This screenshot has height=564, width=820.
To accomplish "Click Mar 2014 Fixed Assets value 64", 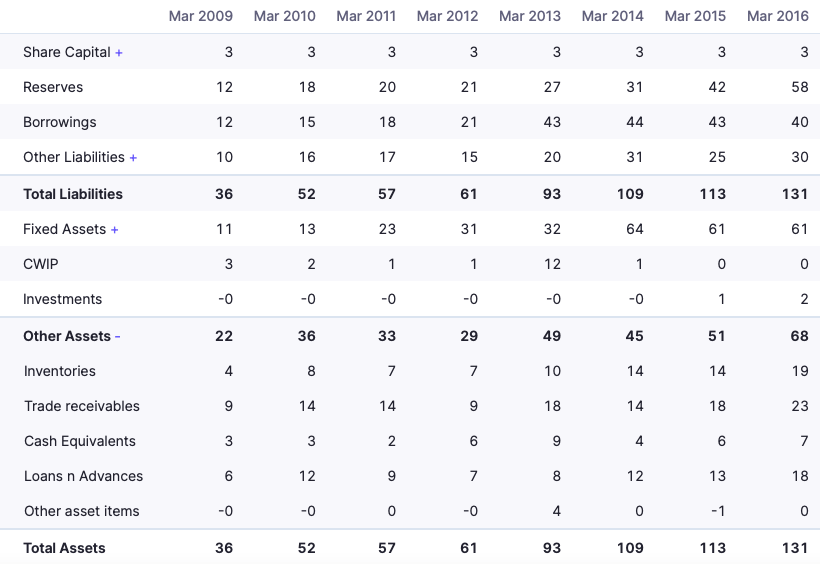I will pyautogui.click(x=635, y=229).
